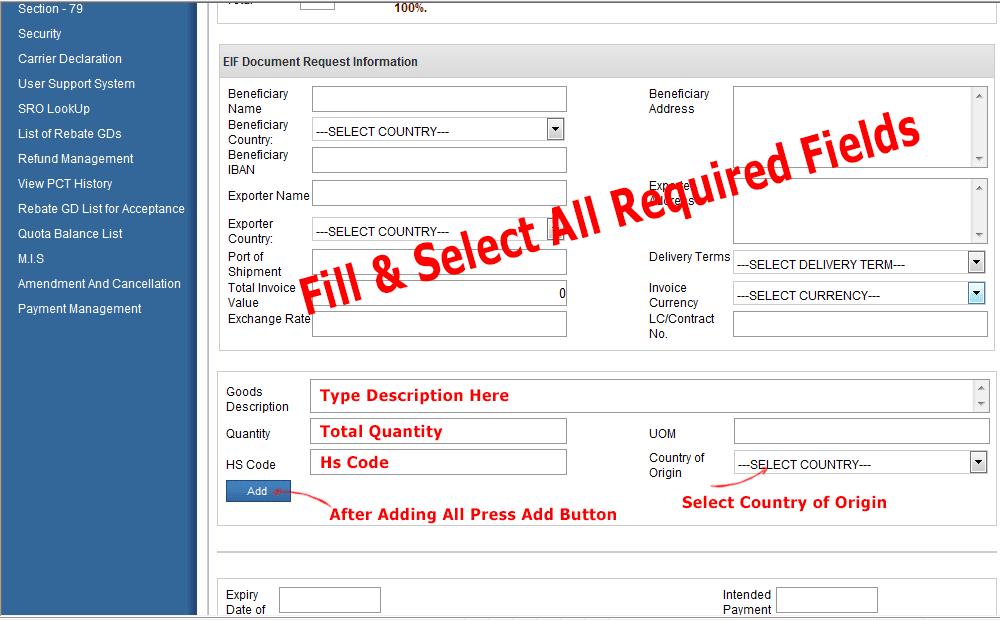Screen dimensions: 1000x620
Task: Click Beneficiary Address scroll up arrow
Action: pos(979,96)
